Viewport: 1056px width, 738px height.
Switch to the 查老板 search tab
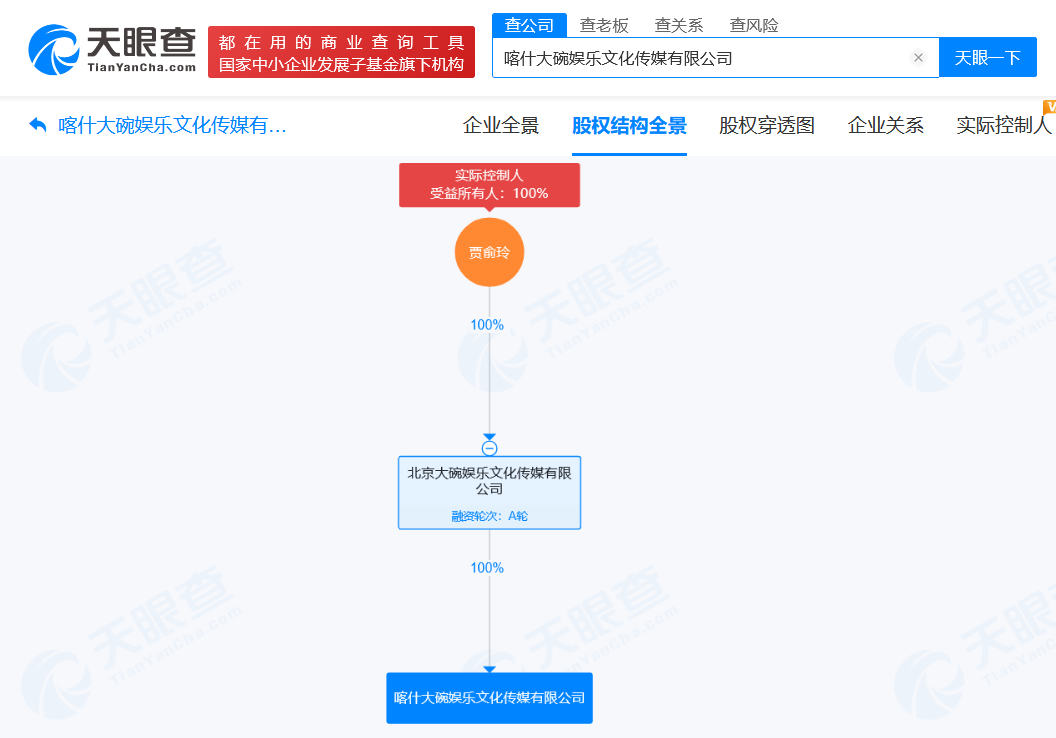pyautogui.click(x=605, y=24)
